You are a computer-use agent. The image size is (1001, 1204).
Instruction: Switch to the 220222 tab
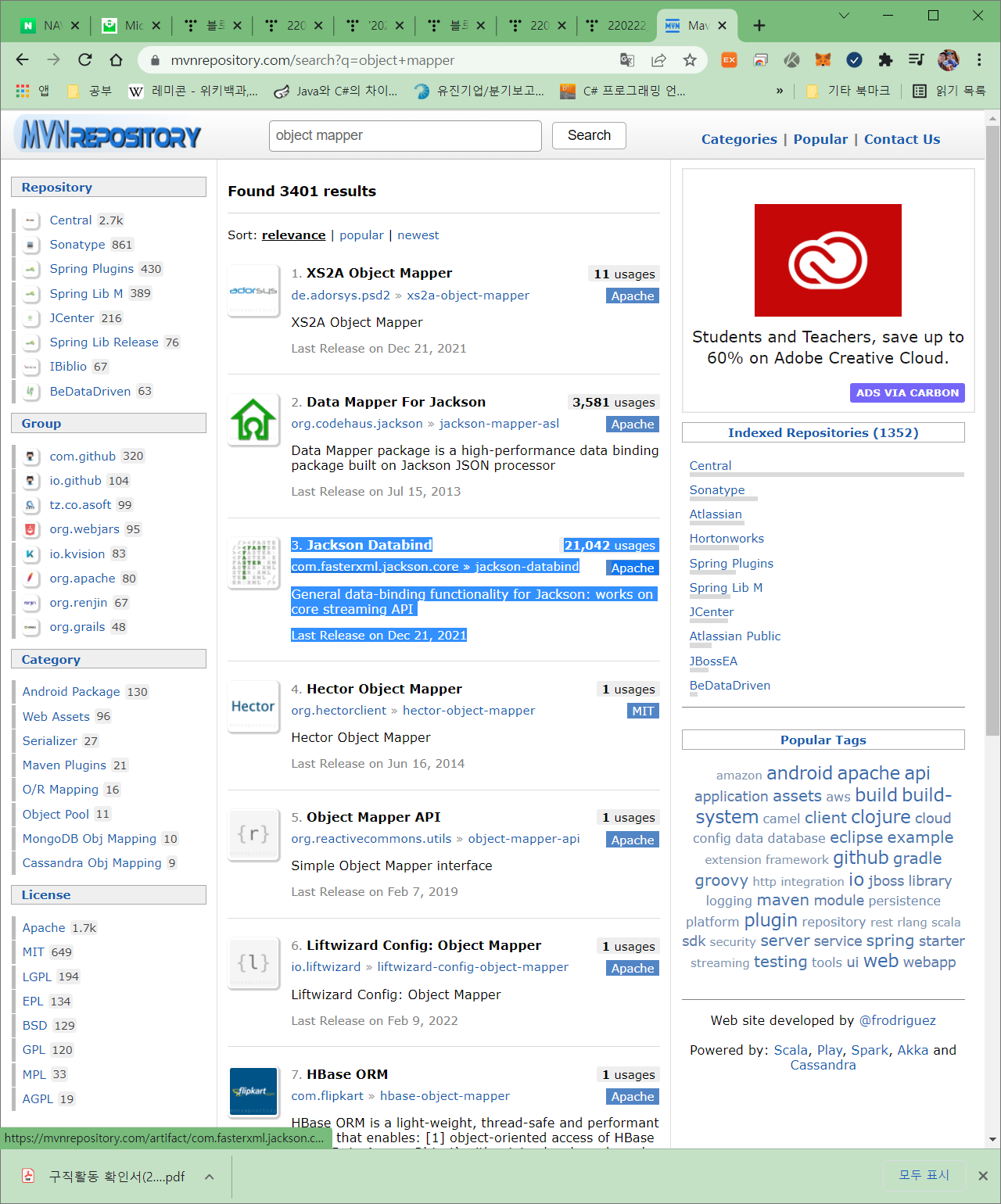click(x=618, y=26)
